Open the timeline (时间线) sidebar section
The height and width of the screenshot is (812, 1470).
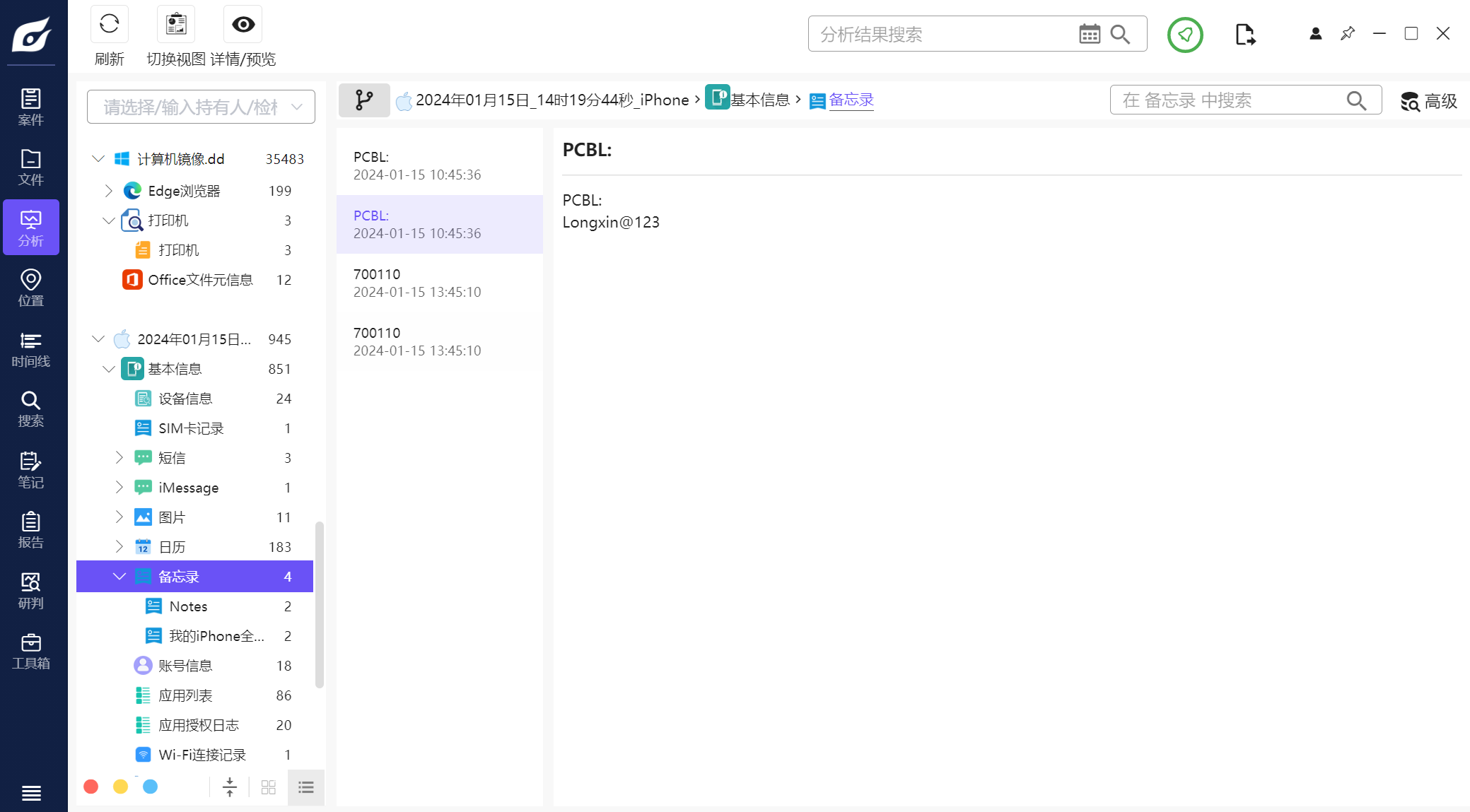pyautogui.click(x=30, y=350)
